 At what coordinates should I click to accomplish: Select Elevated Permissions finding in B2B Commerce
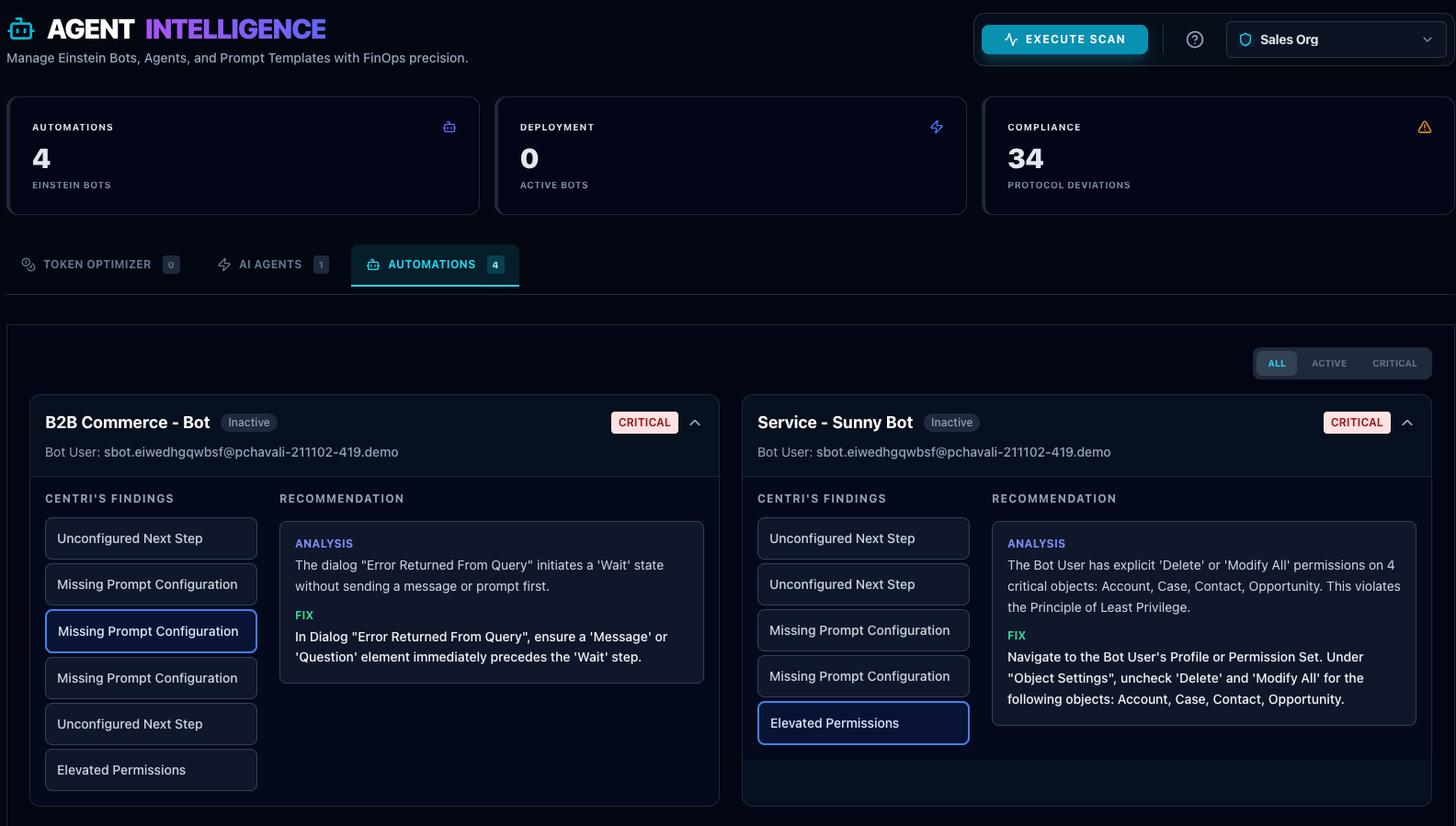tap(151, 770)
